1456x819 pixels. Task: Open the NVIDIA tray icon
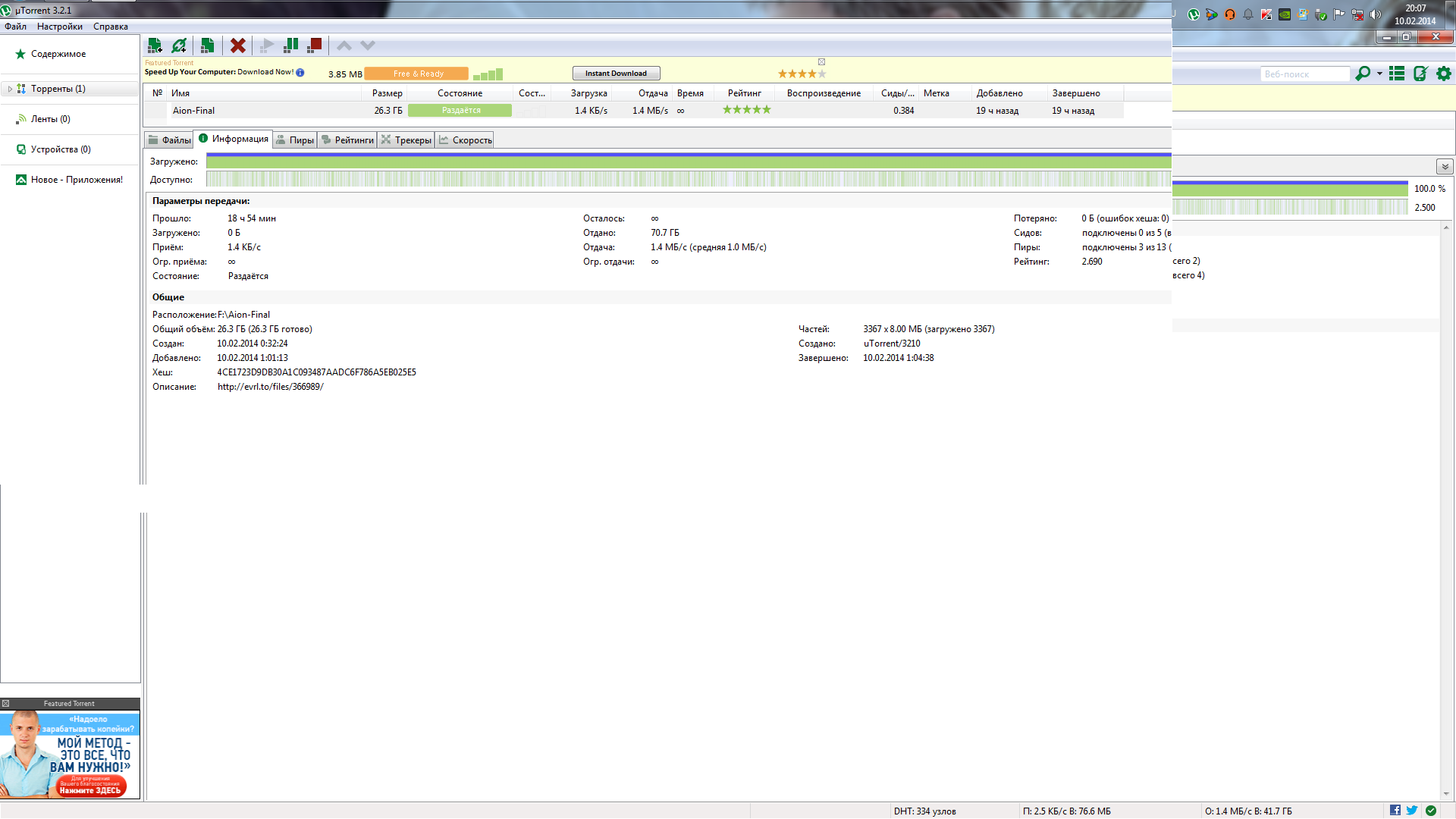click(1285, 14)
